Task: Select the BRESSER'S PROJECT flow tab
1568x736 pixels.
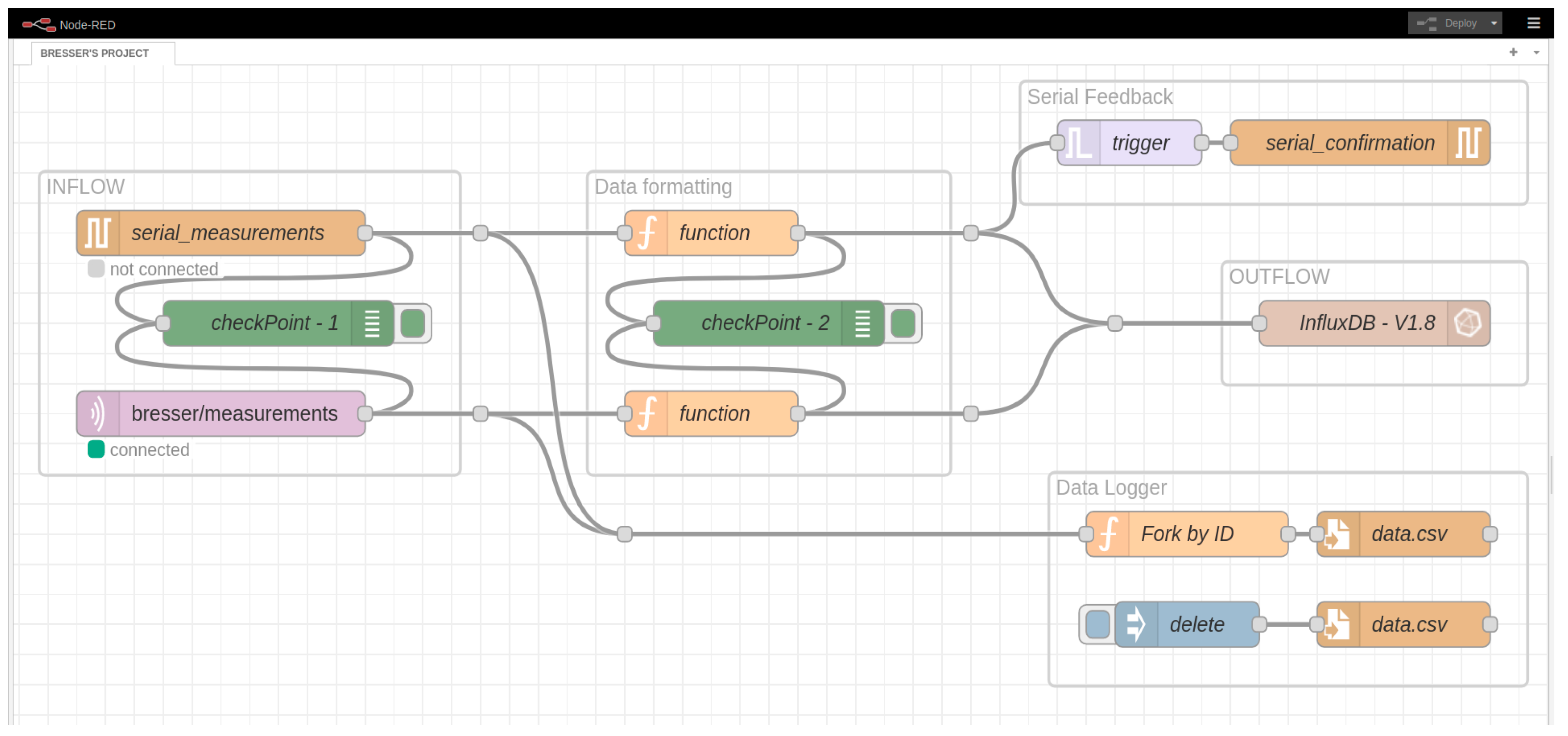Action: [x=95, y=53]
